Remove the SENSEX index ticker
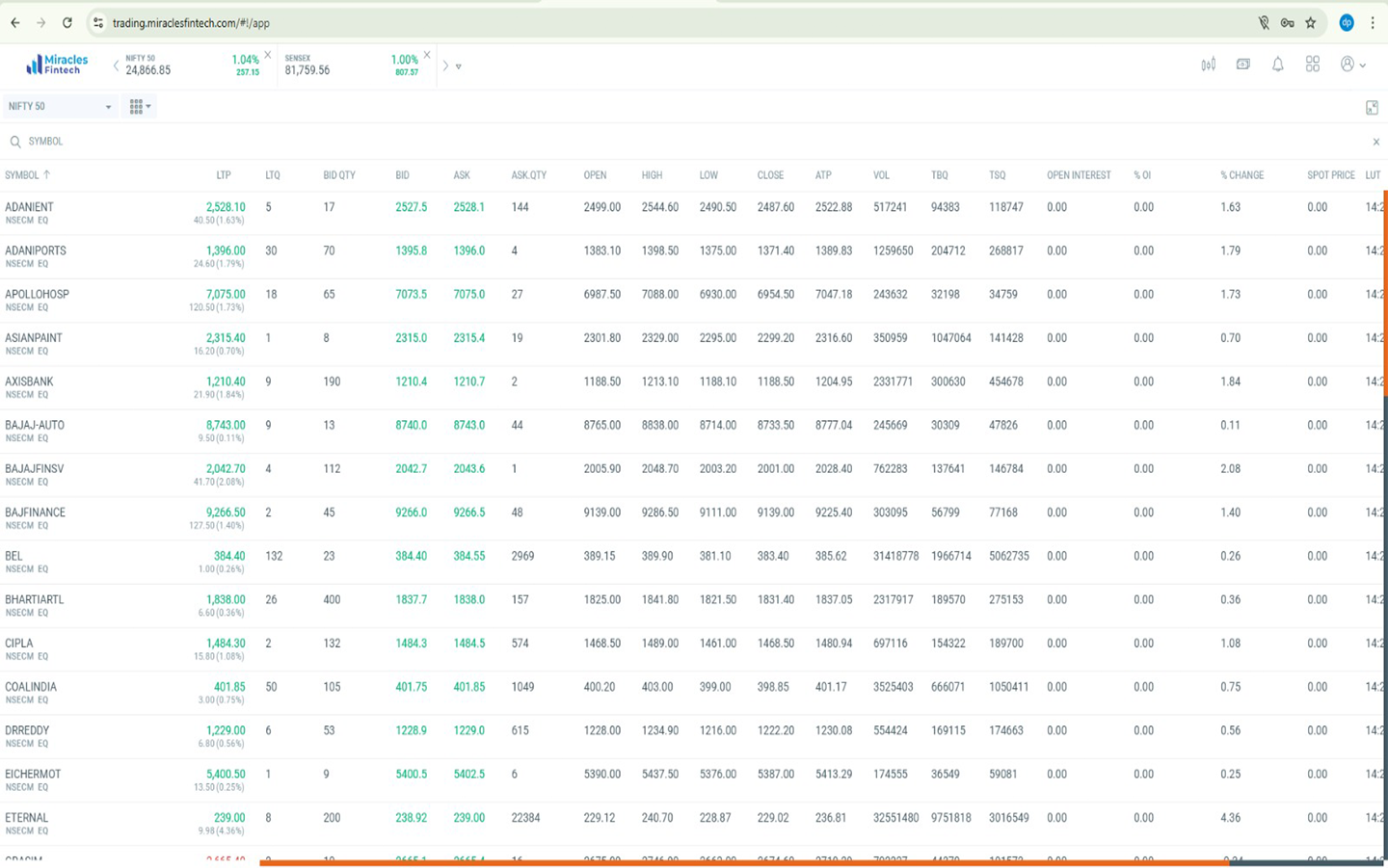This screenshot has width=1388, height=868. 427,55
